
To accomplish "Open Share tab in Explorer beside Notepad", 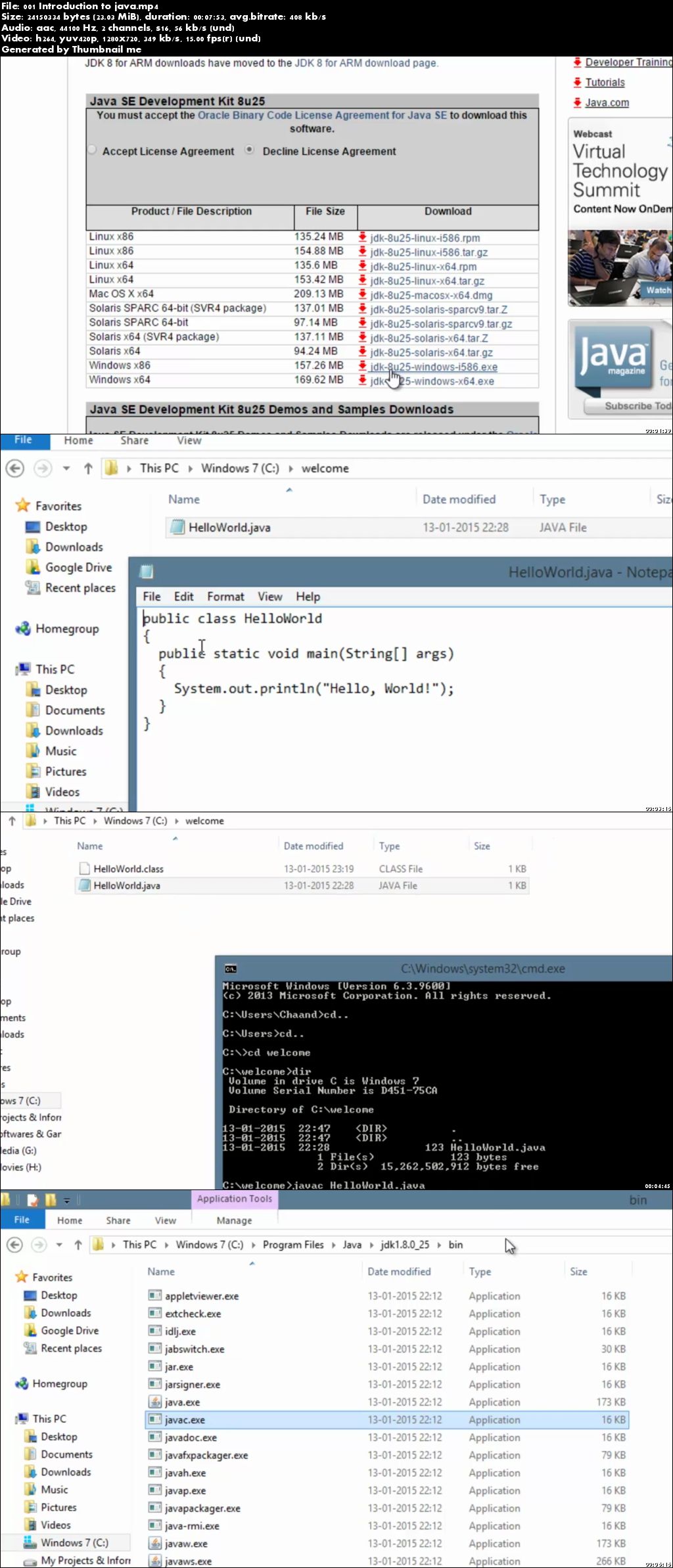I will coord(134,440).
